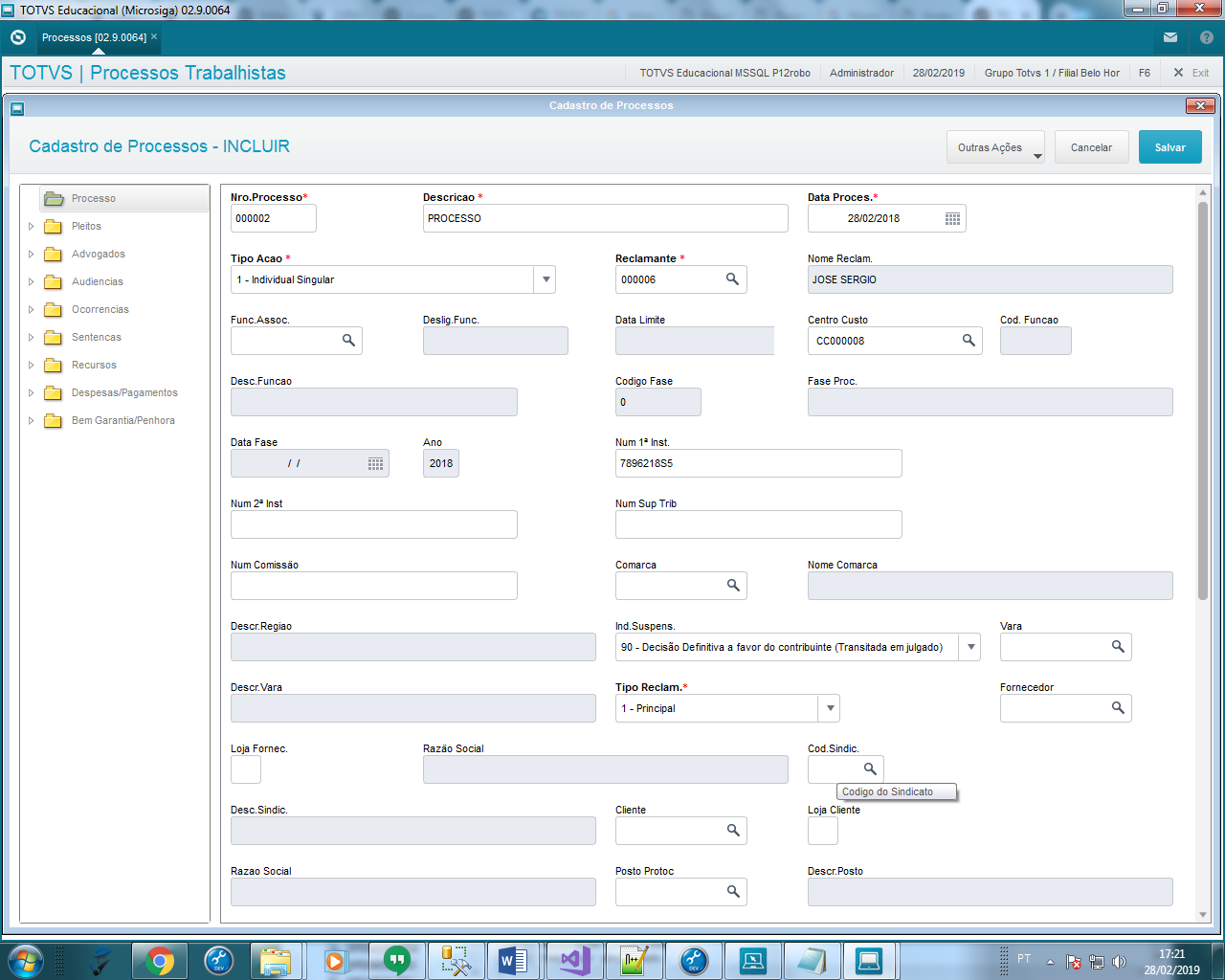Open the Ind.Suspens. dropdown
The image size is (1225, 980).
(x=970, y=647)
